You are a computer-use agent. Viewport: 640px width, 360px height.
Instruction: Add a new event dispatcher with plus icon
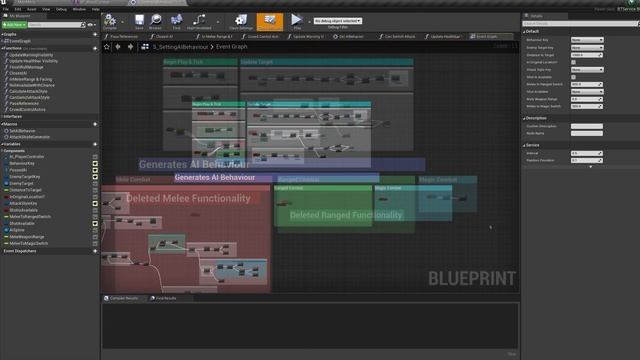[95, 251]
